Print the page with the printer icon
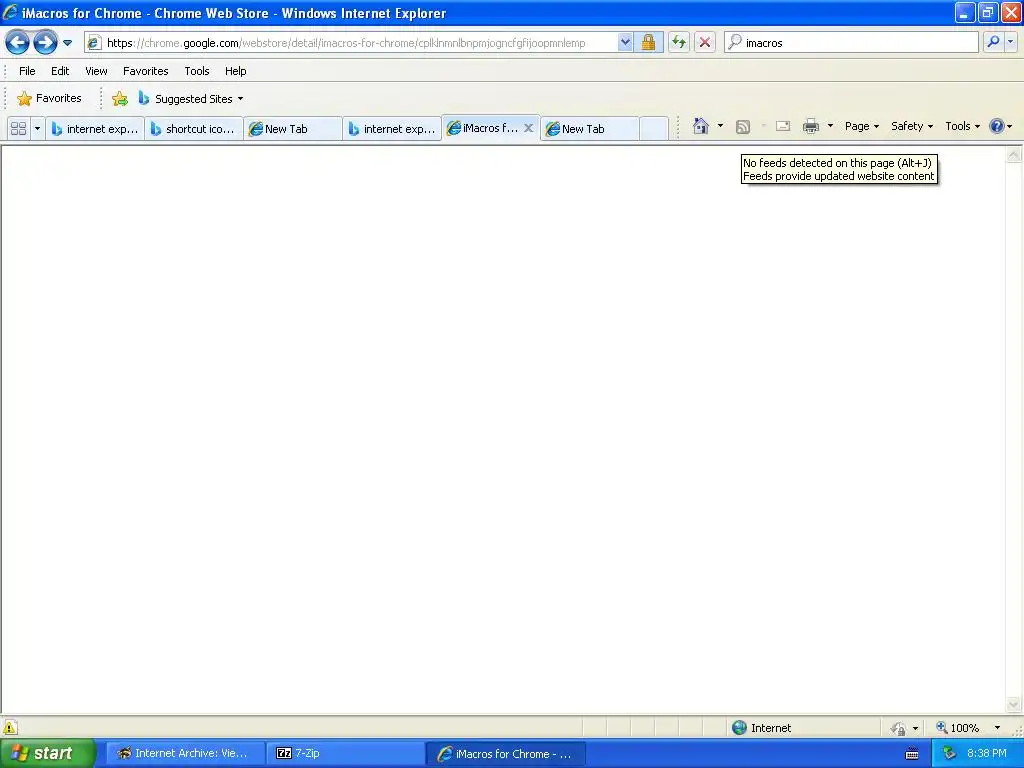 click(810, 126)
